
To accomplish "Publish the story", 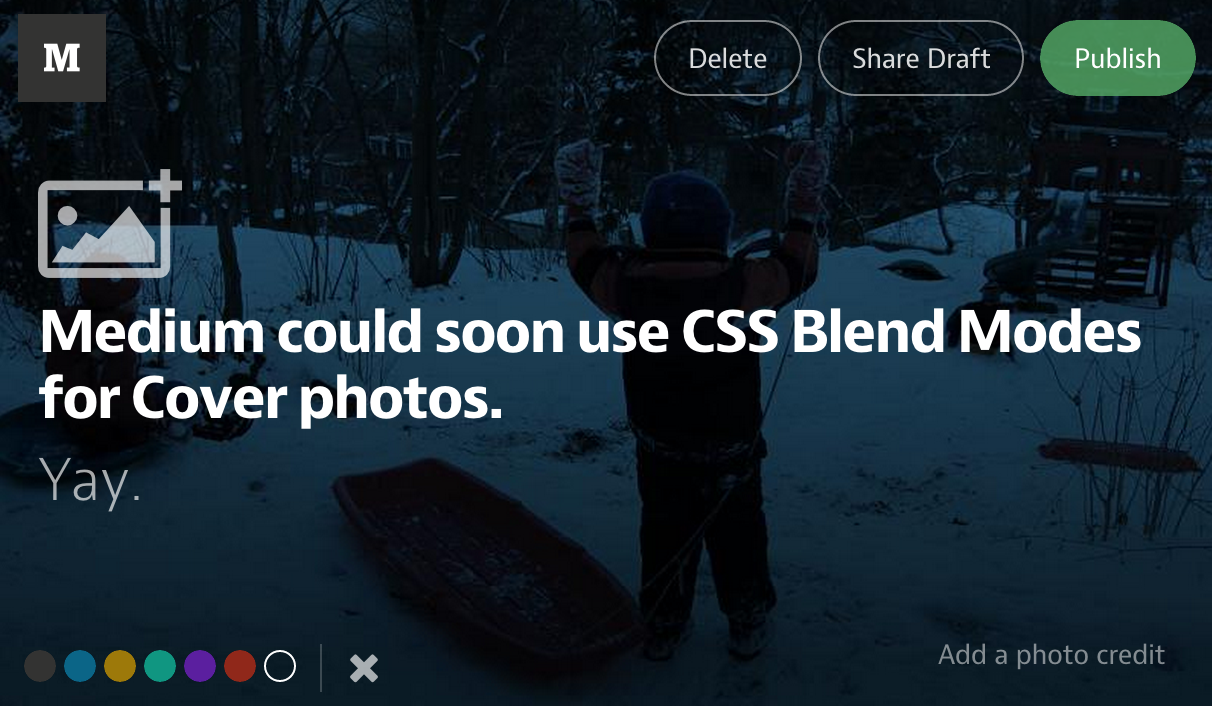I will tap(1118, 59).
